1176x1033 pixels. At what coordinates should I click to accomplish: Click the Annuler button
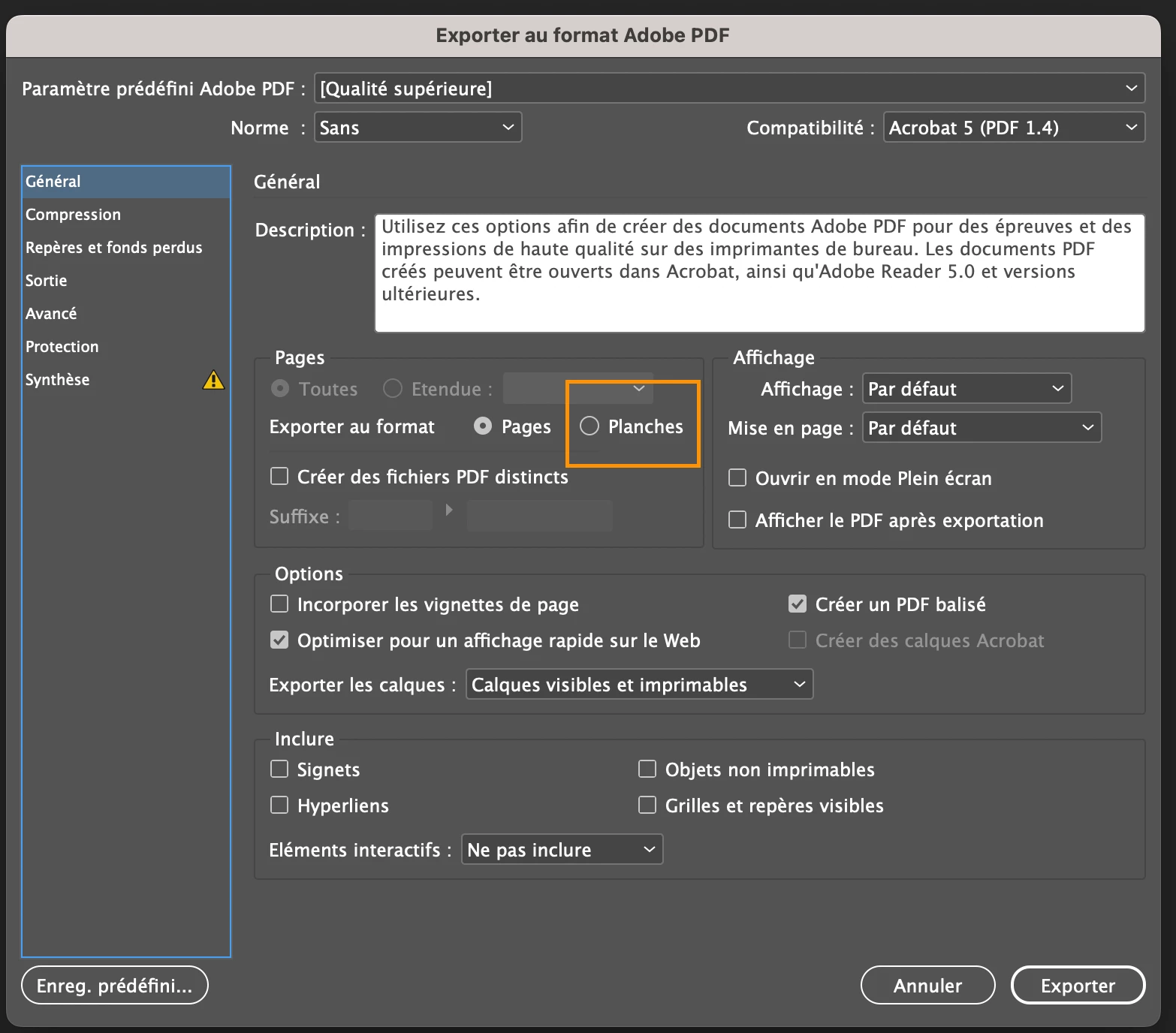tap(927, 986)
